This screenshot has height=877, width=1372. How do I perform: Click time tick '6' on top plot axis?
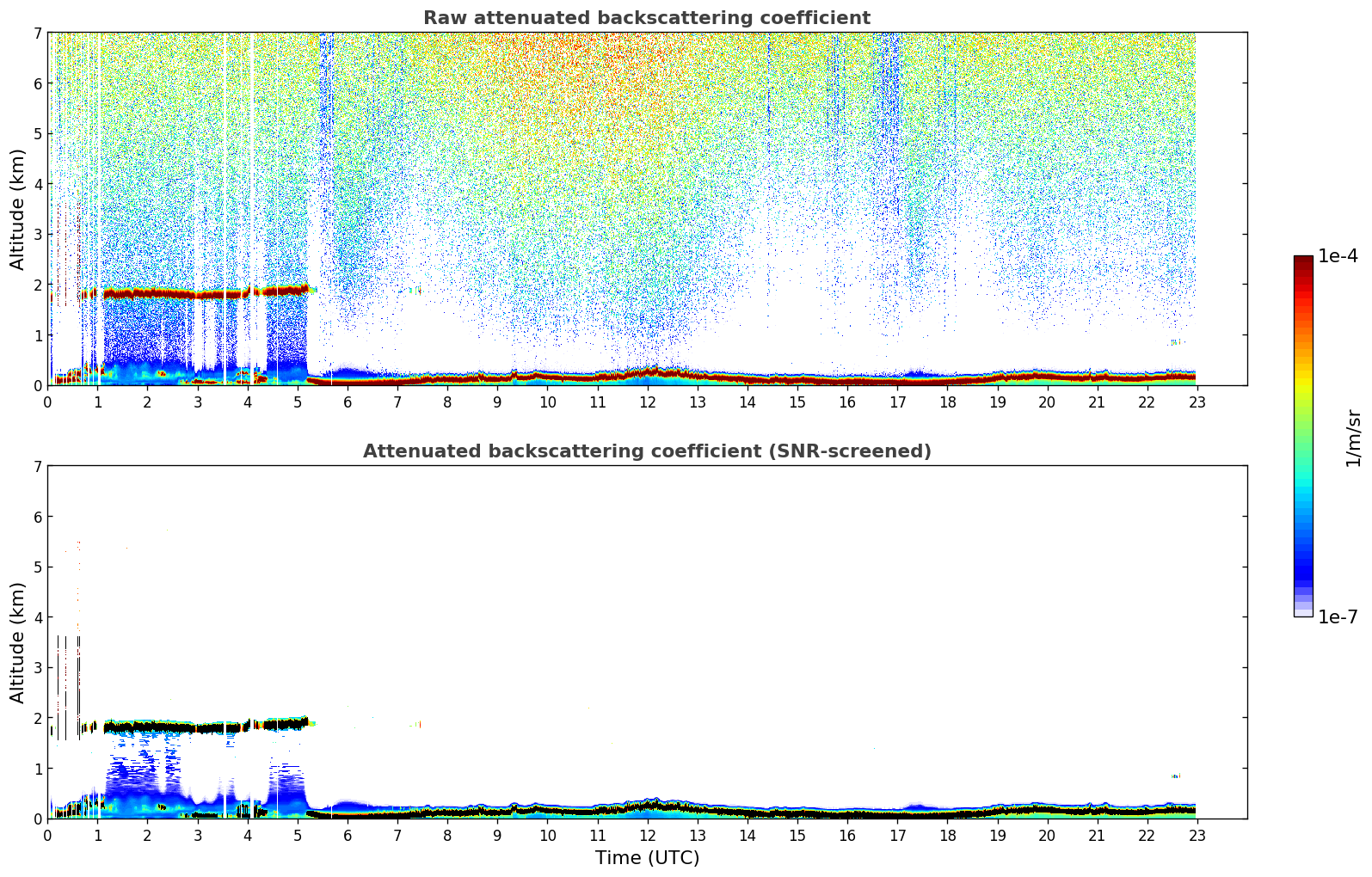pos(348,402)
